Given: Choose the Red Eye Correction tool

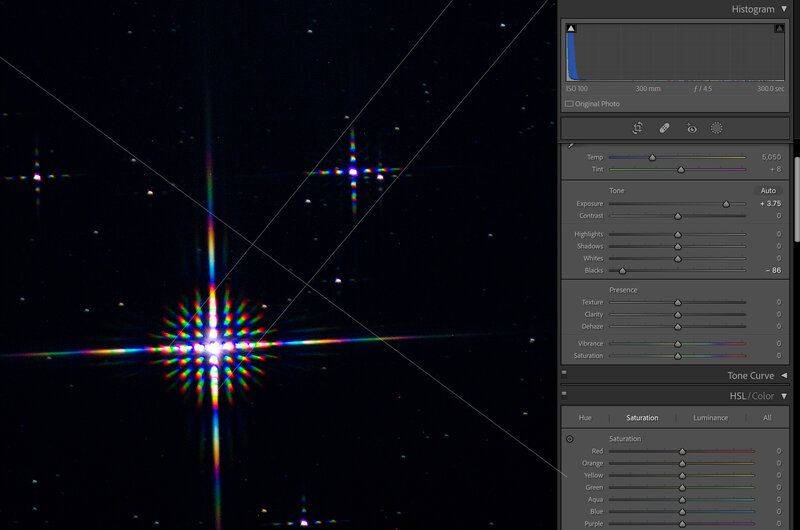Looking at the screenshot, I should click(x=690, y=128).
